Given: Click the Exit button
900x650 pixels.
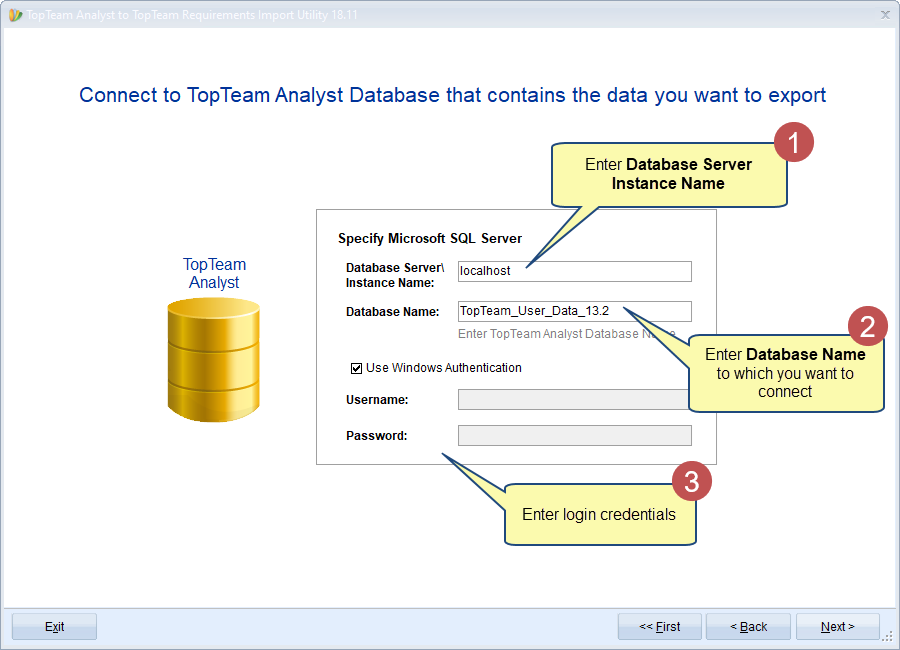Looking at the screenshot, I should (x=55, y=626).
